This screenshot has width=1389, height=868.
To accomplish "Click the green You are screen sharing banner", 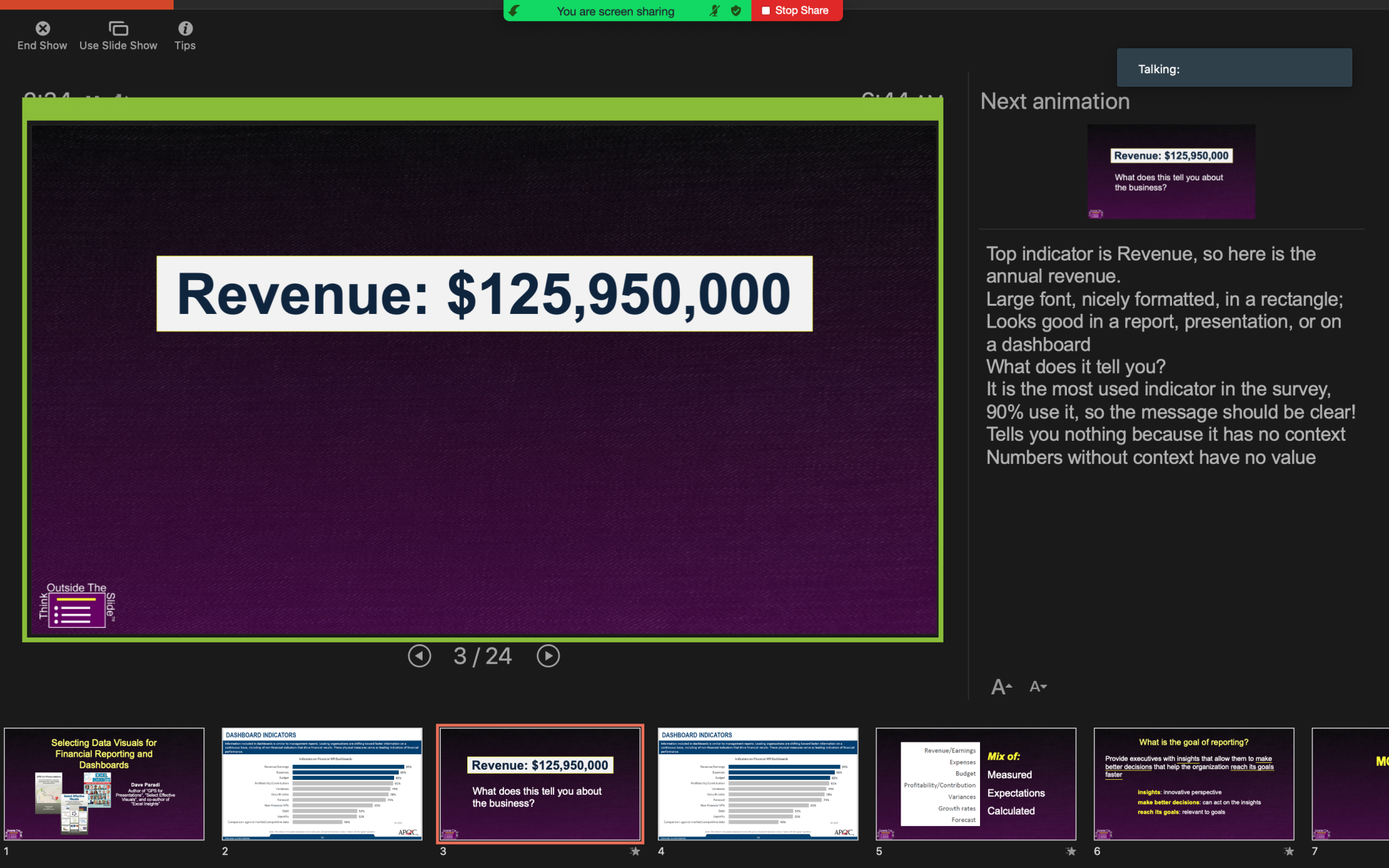I will pyautogui.click(x=614, y=11).
